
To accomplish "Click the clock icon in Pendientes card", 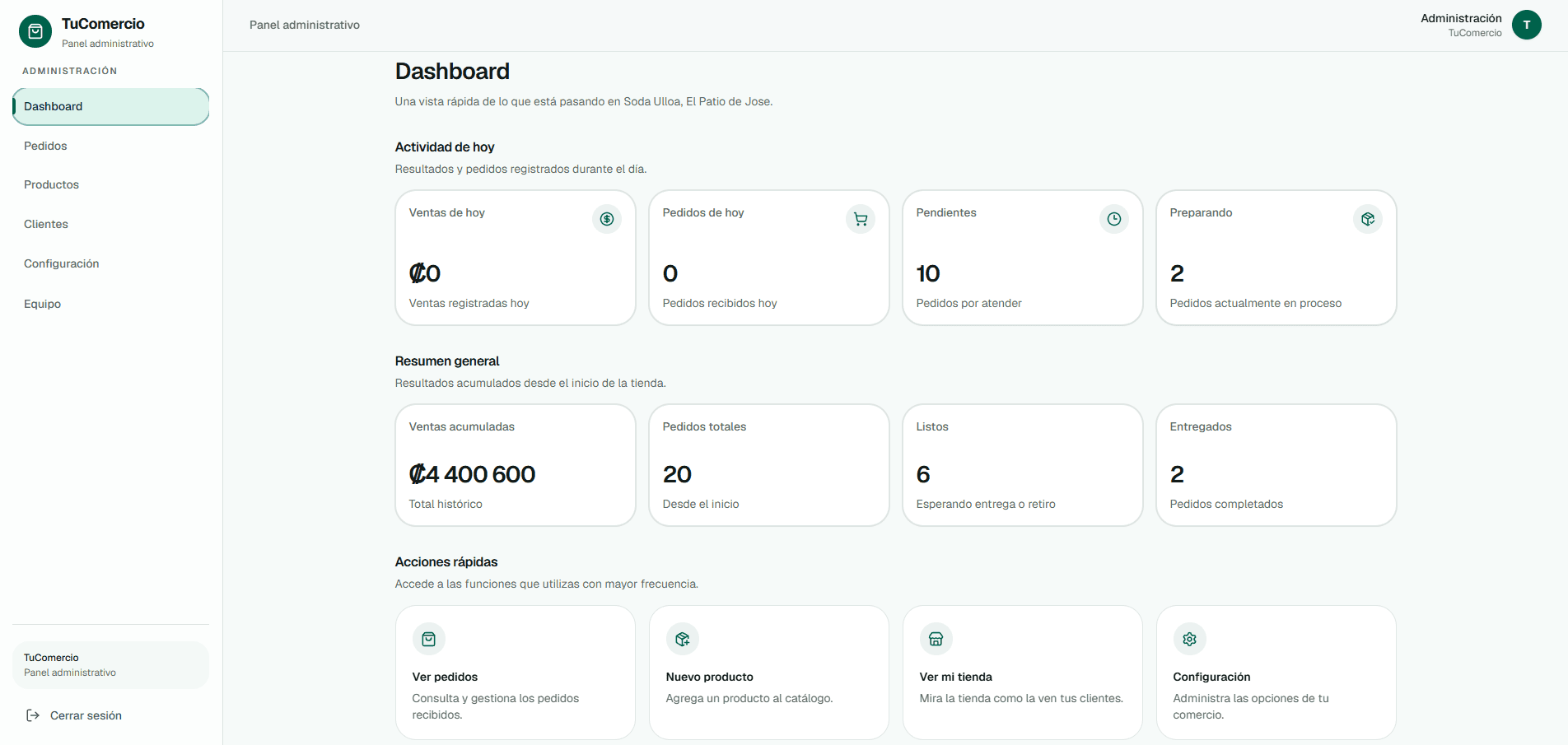I will pos(1114,219).
